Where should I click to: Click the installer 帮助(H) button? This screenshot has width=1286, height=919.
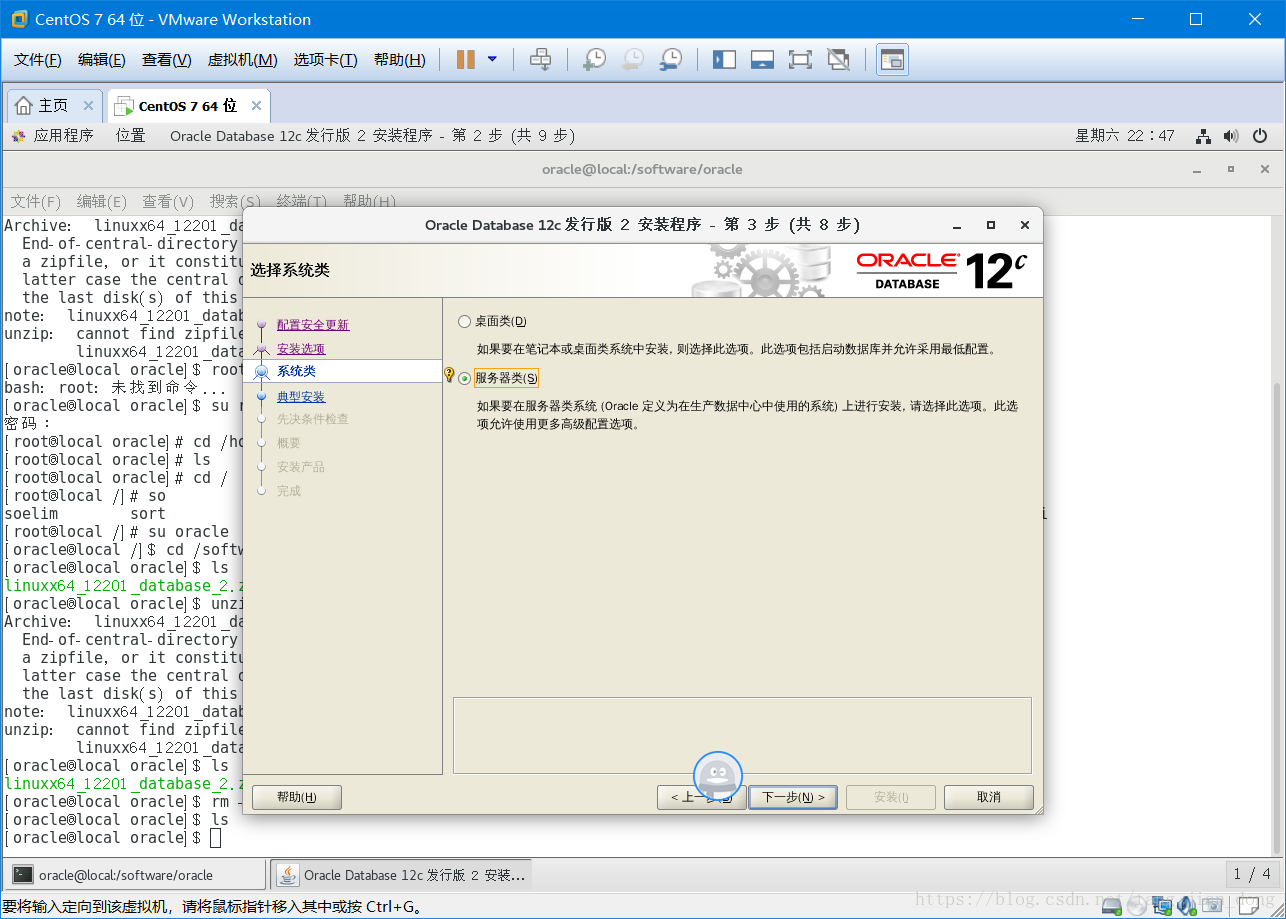point(297,797)
